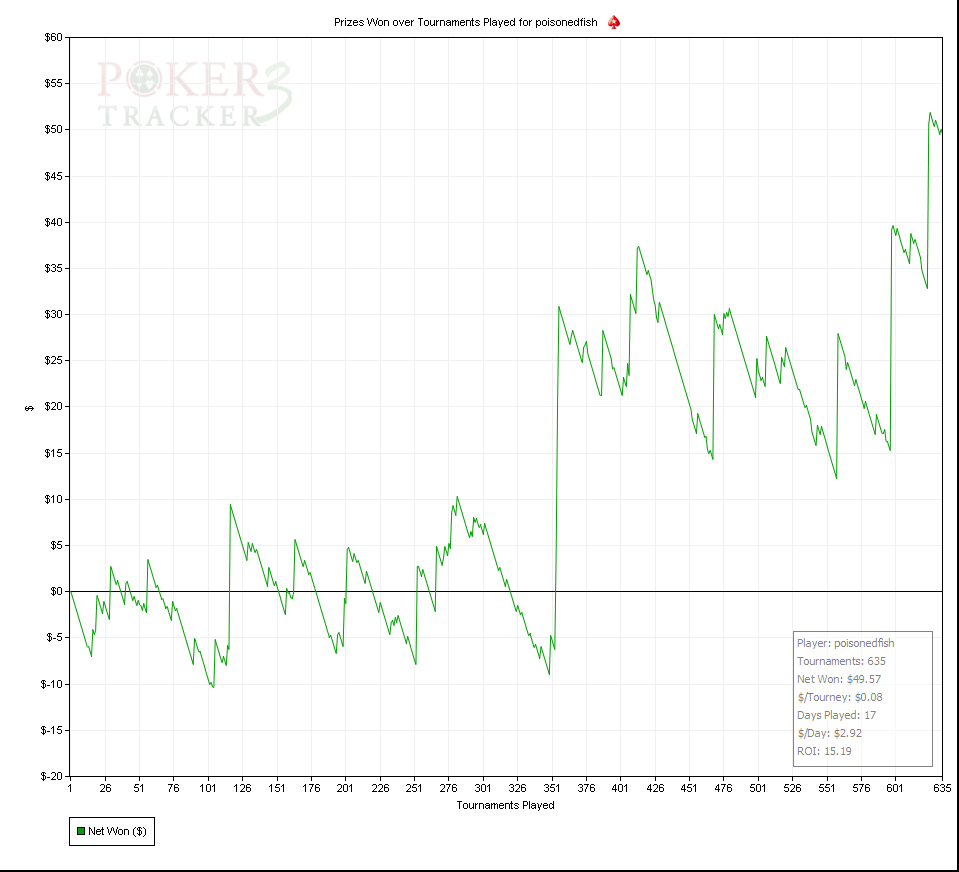The width and height of the screenshot is (959, 872).
Task: Click the '$10' y-axis label
Action: click(53, 500)
